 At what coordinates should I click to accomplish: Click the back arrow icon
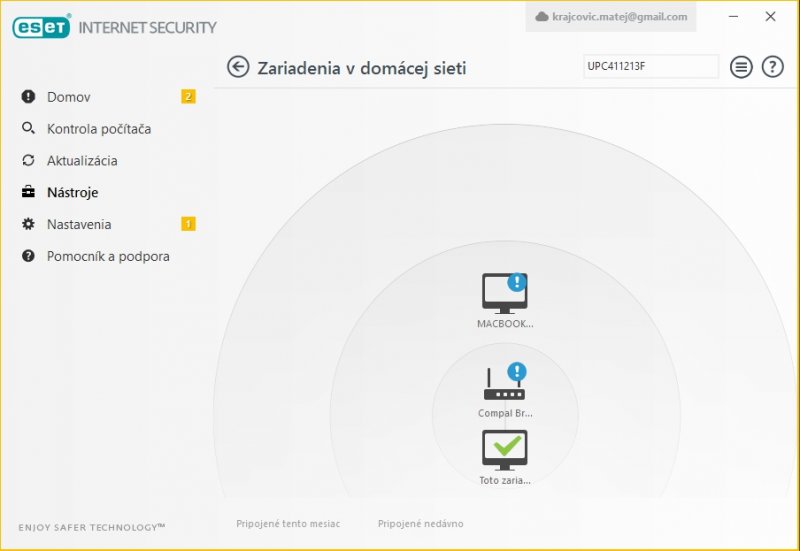click(x=238, y=67)
